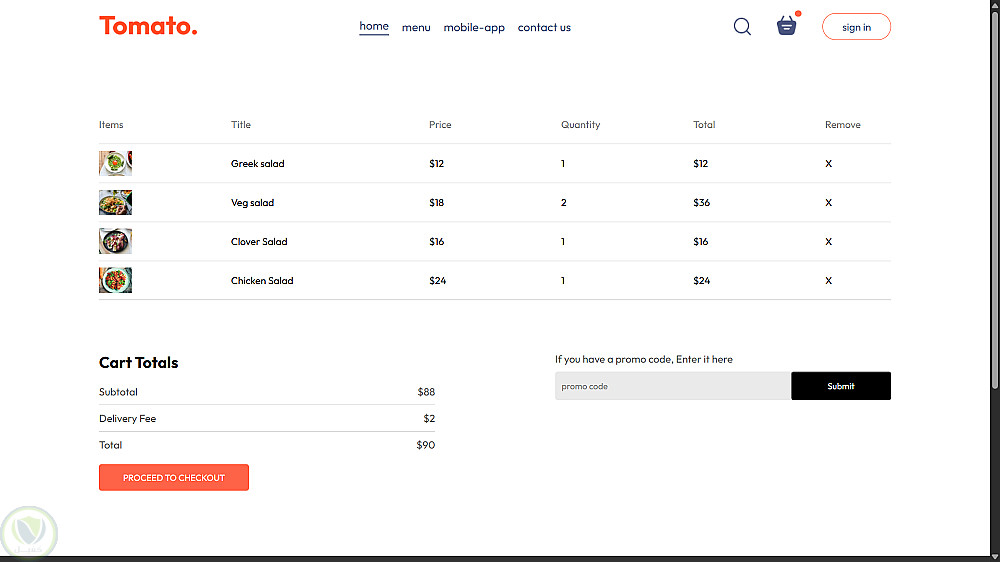Remove Chicken Salad with its X
The width and height of the screenshot is (1000, 562).
pyautogui.click(x=828, y=281)
